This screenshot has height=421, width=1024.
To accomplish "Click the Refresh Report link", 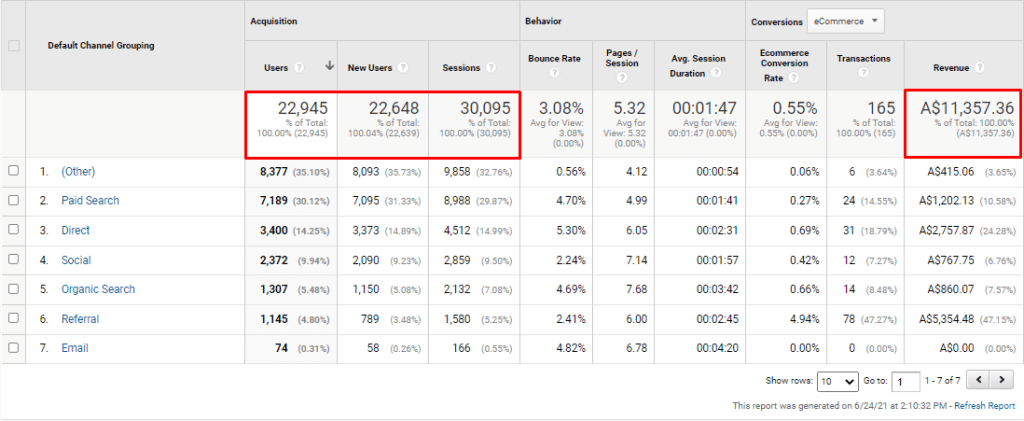I will tap(985, 406).
